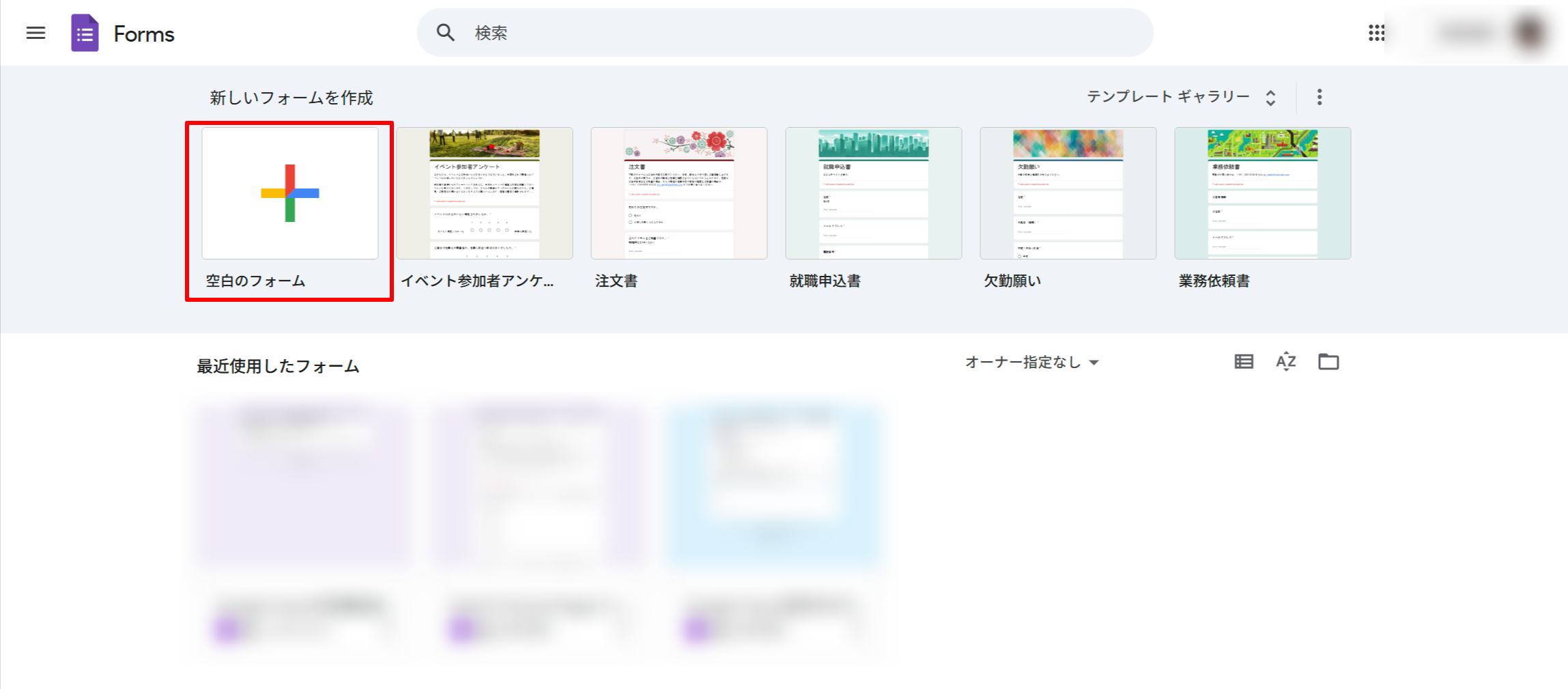Click inside the 検索 search field

coord(785,33)
